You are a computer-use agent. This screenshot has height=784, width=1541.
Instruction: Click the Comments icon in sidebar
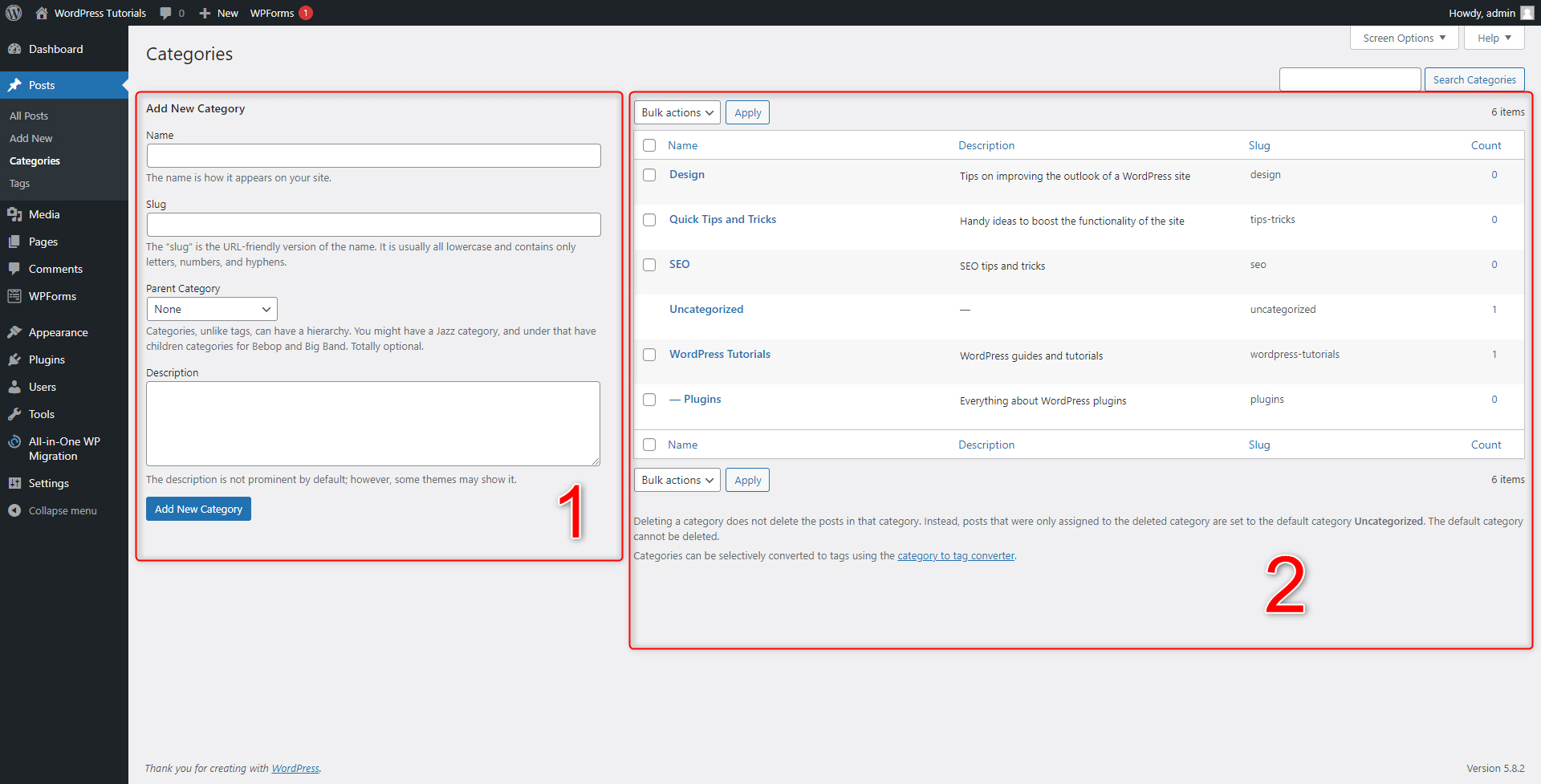pos(14,269)
